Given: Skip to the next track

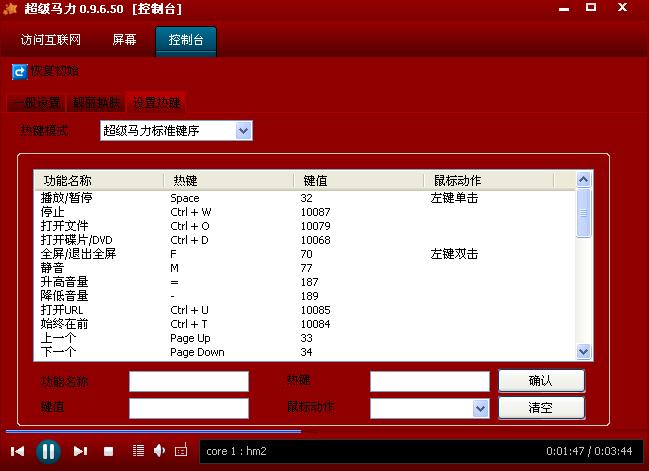Looking at the screenshot, I should (x=80, y=451).
